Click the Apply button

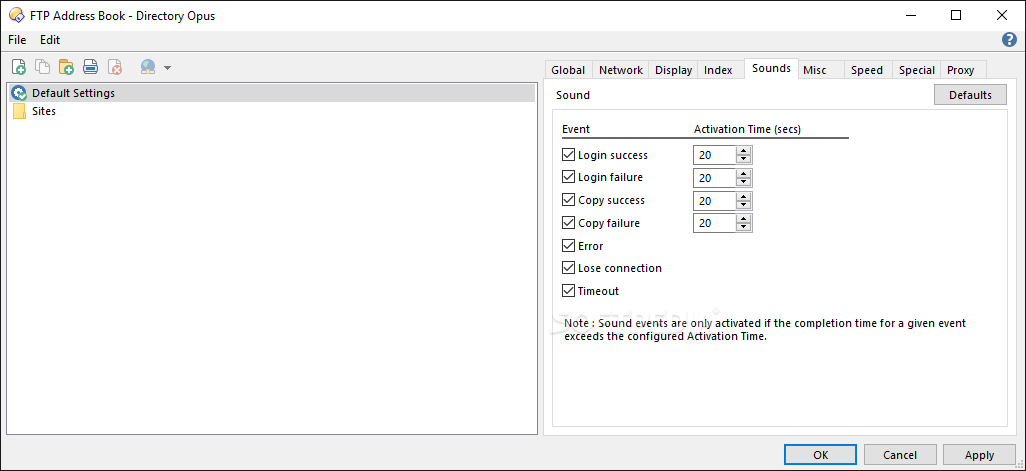(x=980, y=455)
